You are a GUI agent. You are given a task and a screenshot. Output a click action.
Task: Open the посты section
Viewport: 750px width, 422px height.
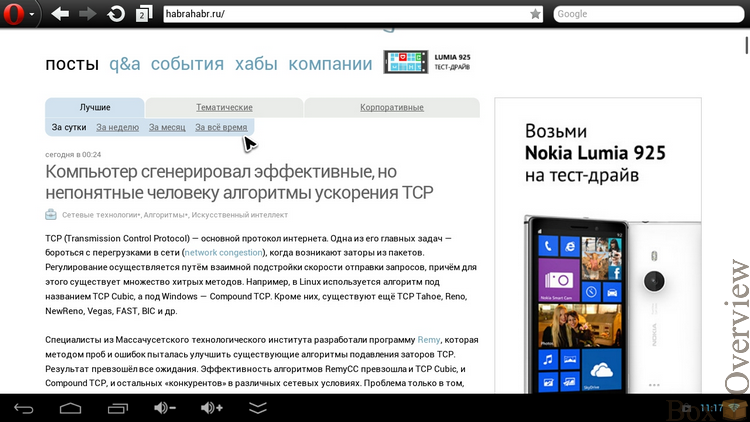tap(72, 64)
